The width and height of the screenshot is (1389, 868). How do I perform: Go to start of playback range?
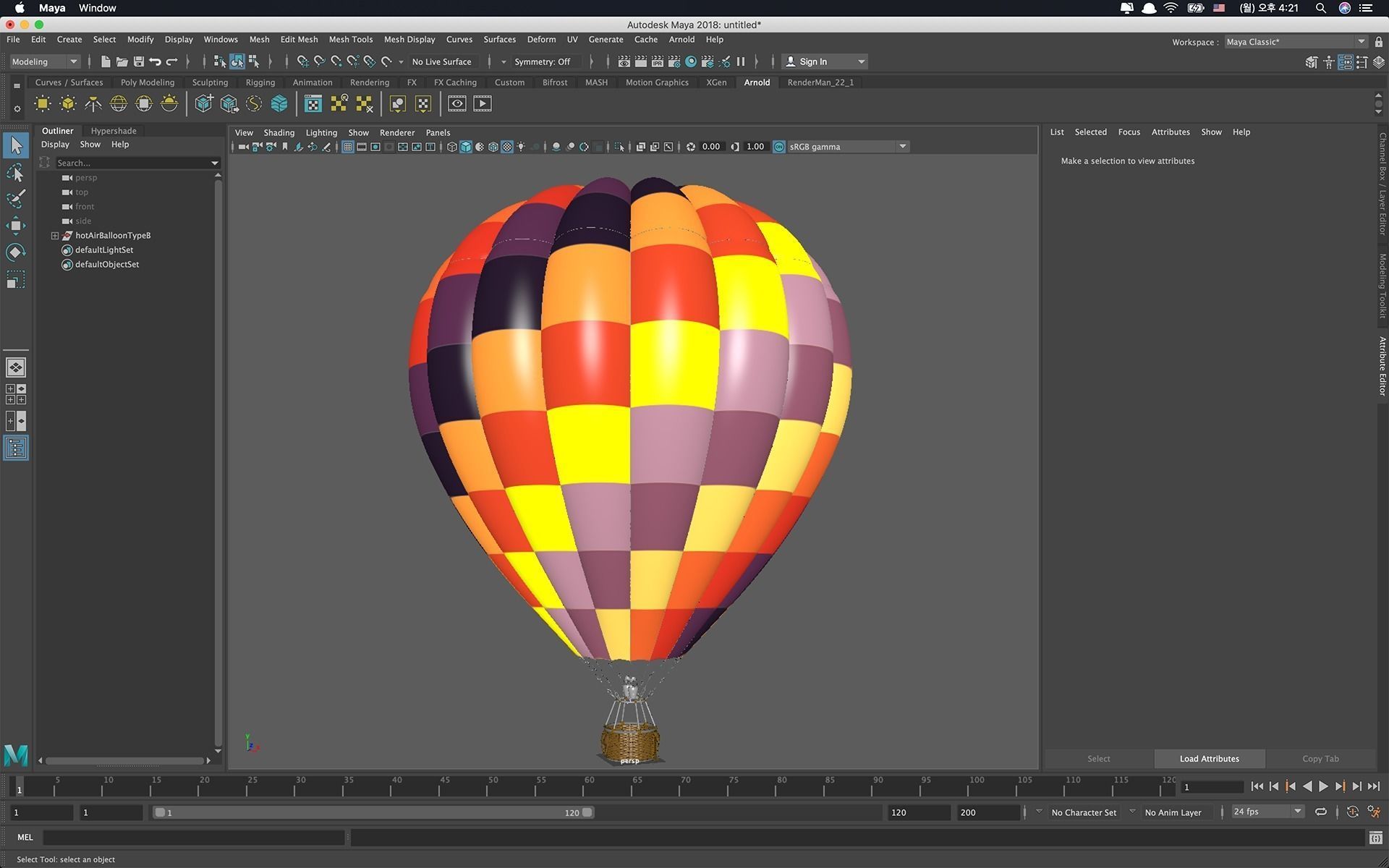pos(1257,786)
